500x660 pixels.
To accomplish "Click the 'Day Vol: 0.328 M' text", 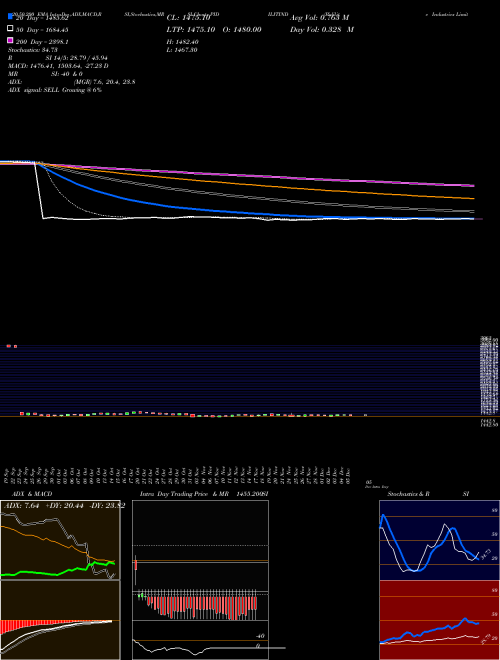I will pos(322,30).
